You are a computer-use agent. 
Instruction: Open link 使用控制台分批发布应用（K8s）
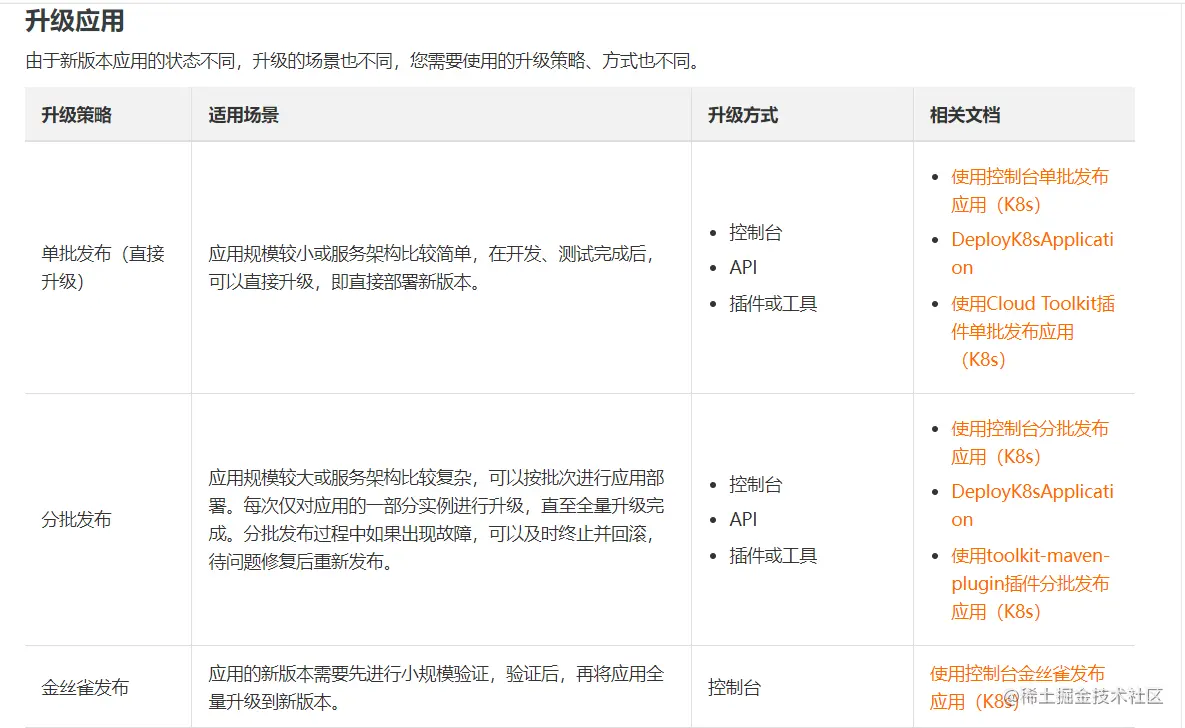tap(1029, 442)
